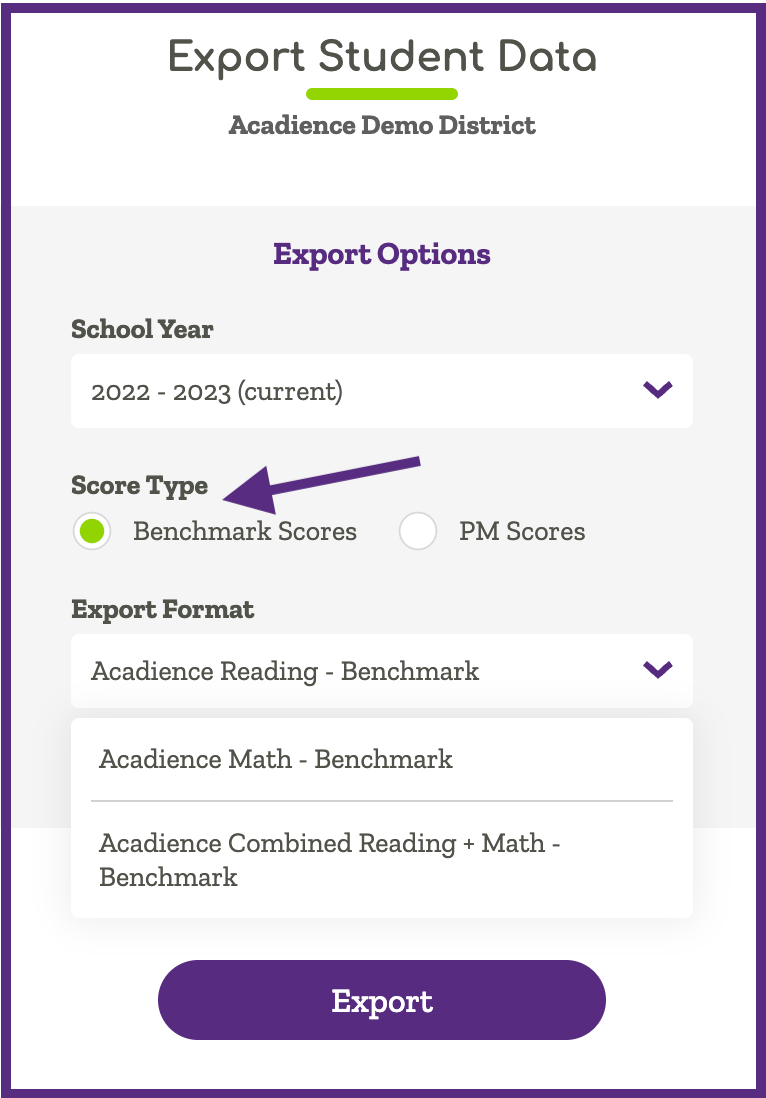Click the empty radio circle beside PM Scores
The image size is (766, 1098).
[417, 531]
